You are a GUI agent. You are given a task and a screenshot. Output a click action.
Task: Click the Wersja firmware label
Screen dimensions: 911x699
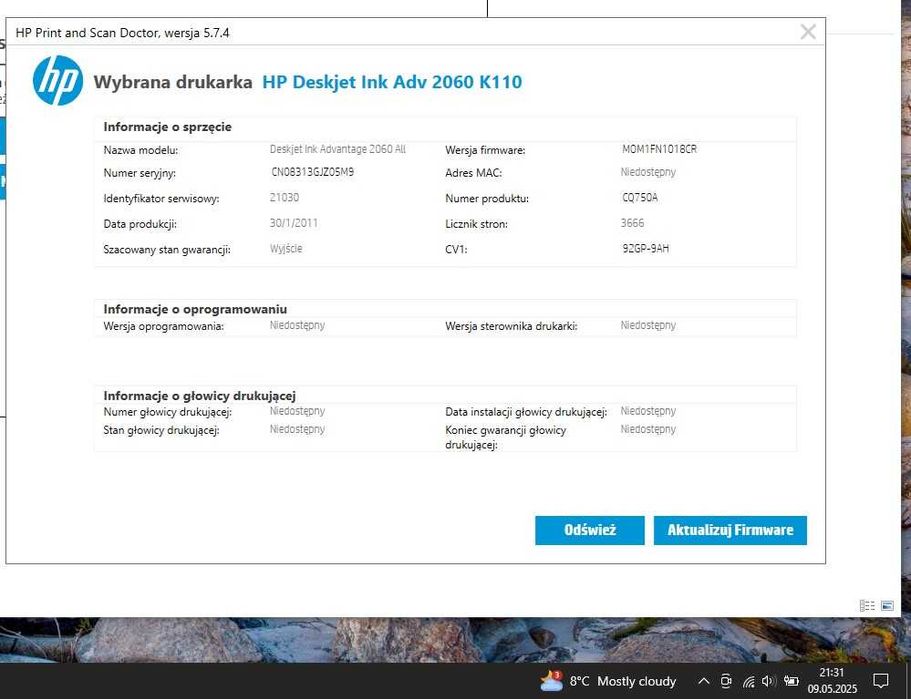pyautogui.click(x=485, y=150)
